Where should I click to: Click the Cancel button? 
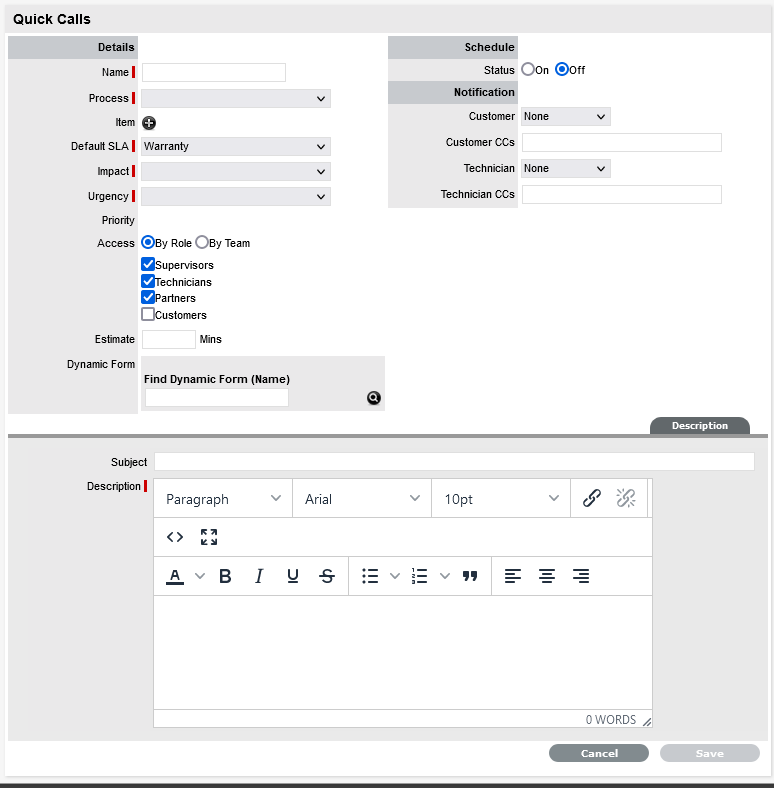coord(599,753)
